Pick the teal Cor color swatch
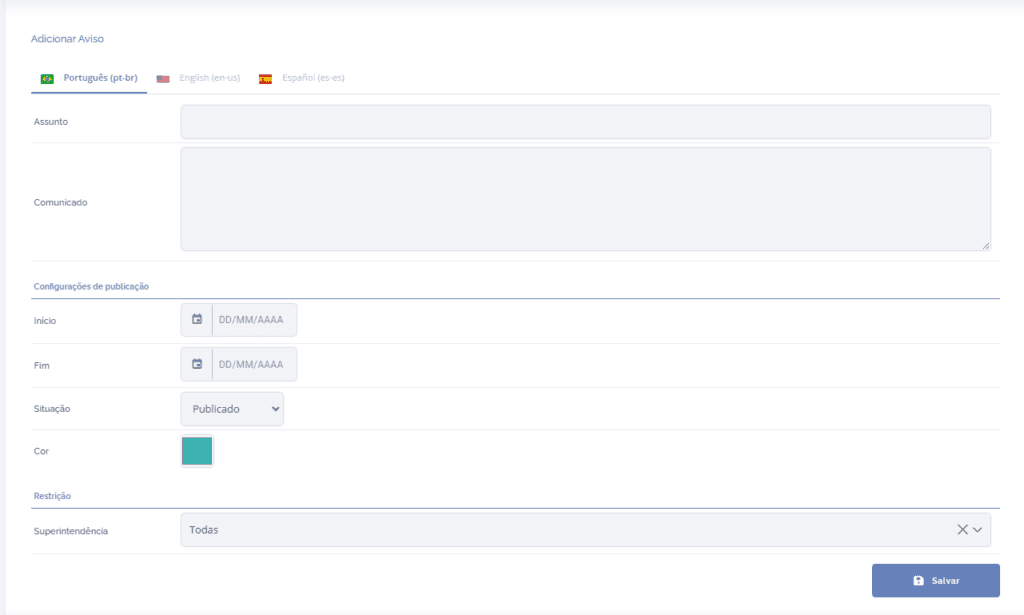This screenshot has height=615, width=1024. [197, 451]
